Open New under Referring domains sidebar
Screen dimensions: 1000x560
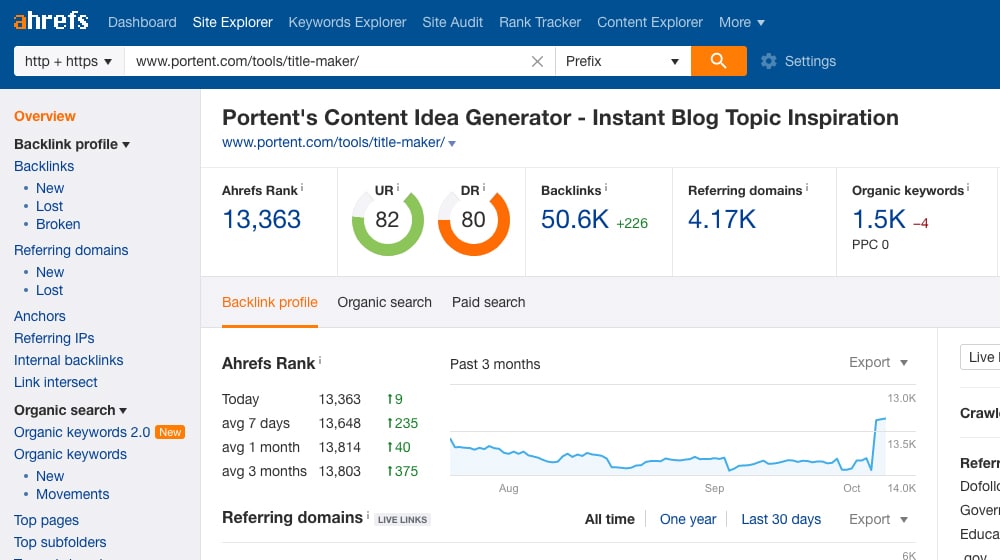click(50, 272)
